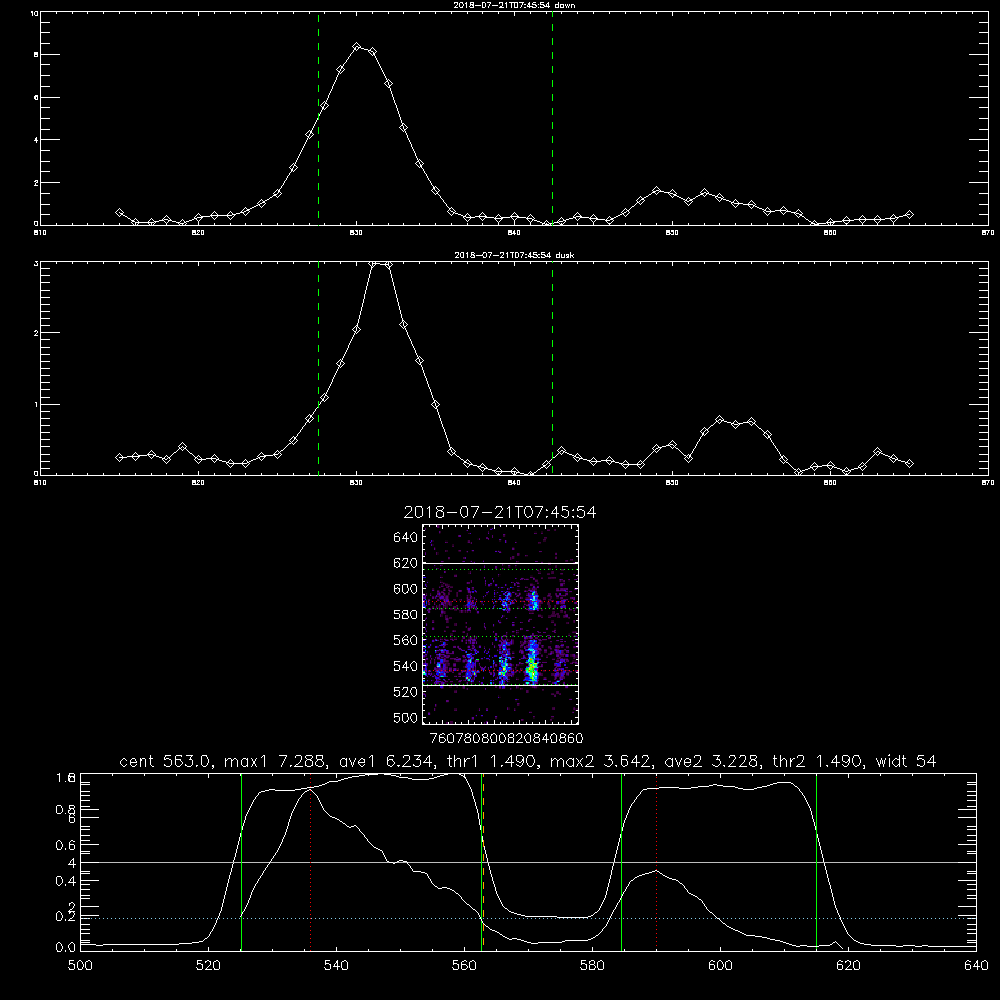
Task: Click the right green dashed line in dusk plot
Action: (552, 368)
